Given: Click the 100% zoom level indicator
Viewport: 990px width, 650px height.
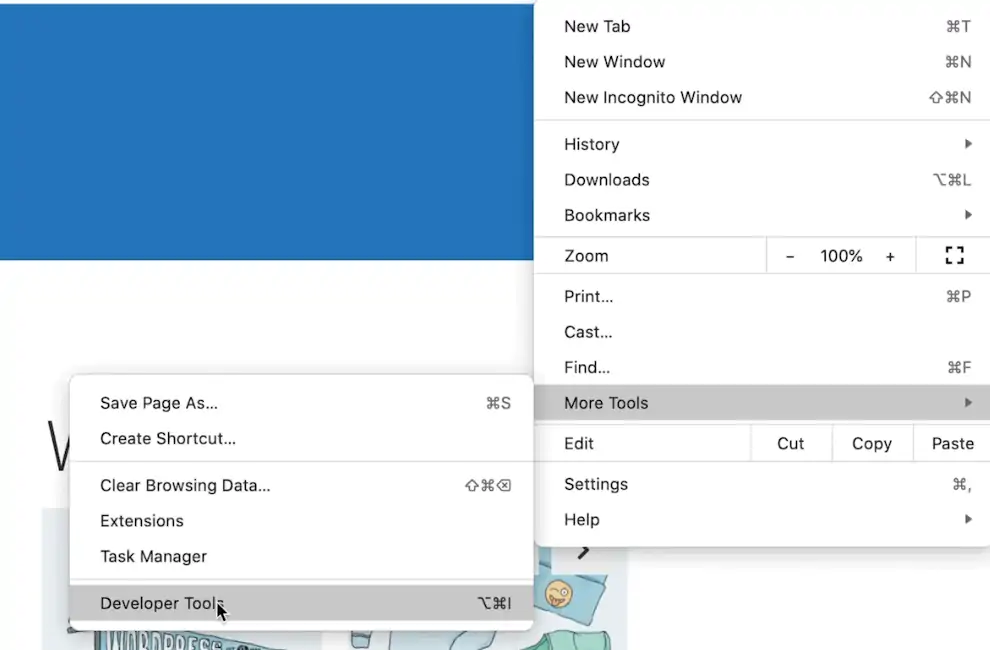Looking at the screenshot, I should [841, 255].
